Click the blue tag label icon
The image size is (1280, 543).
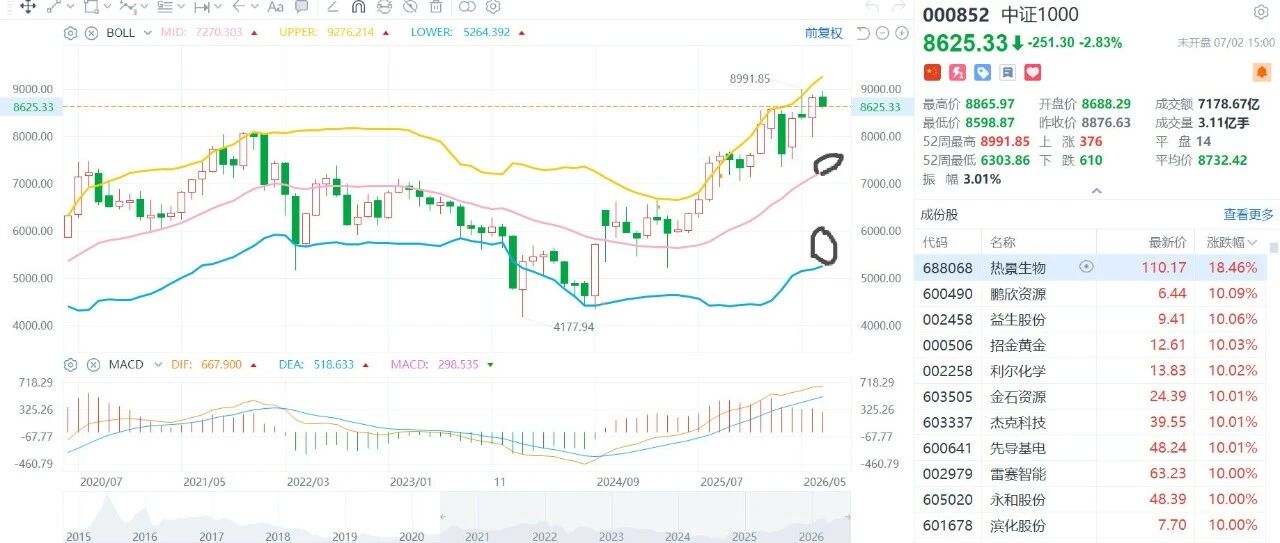[982, 73]
